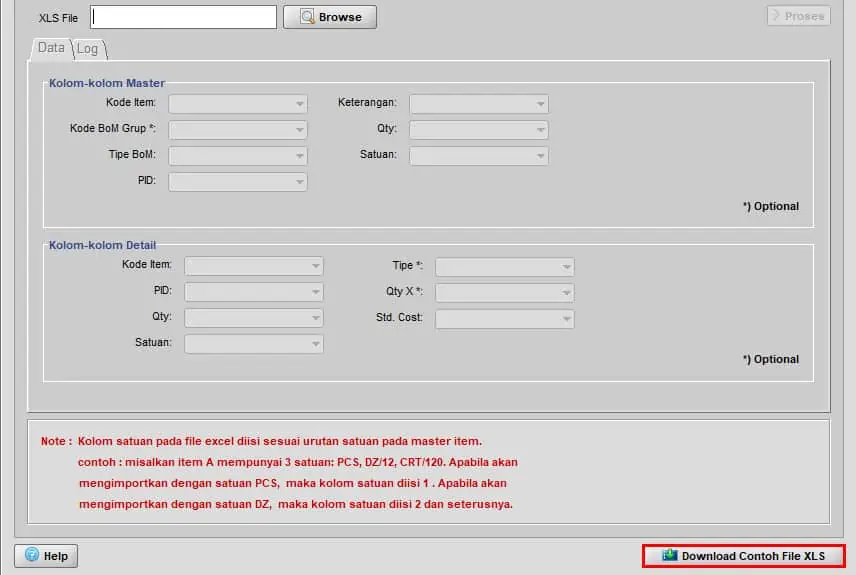
Task: Click the magnifier icon on Browse button
Action: 307,17
